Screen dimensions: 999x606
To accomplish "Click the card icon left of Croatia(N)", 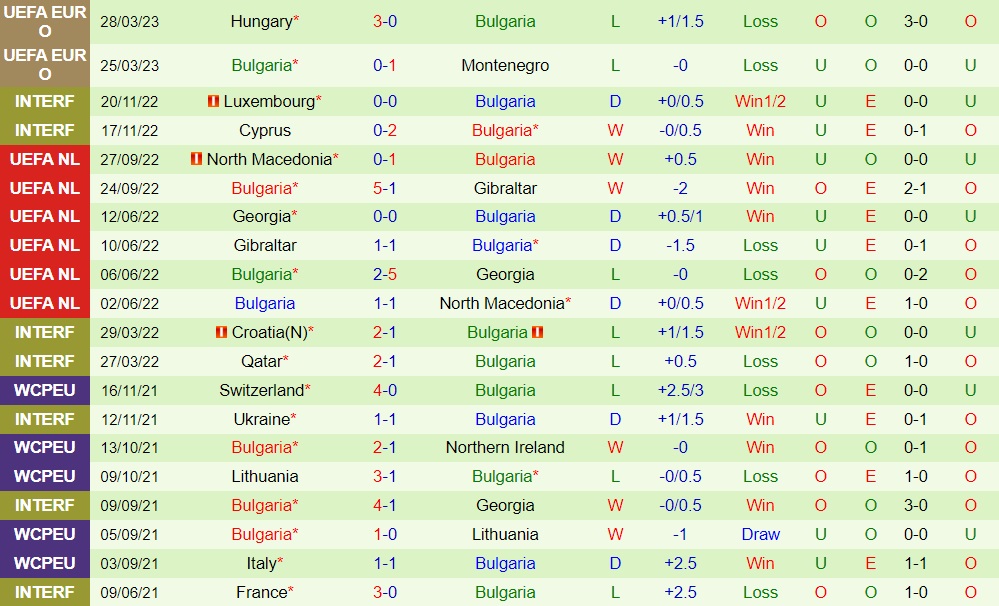I will click(x=221, y=332).
